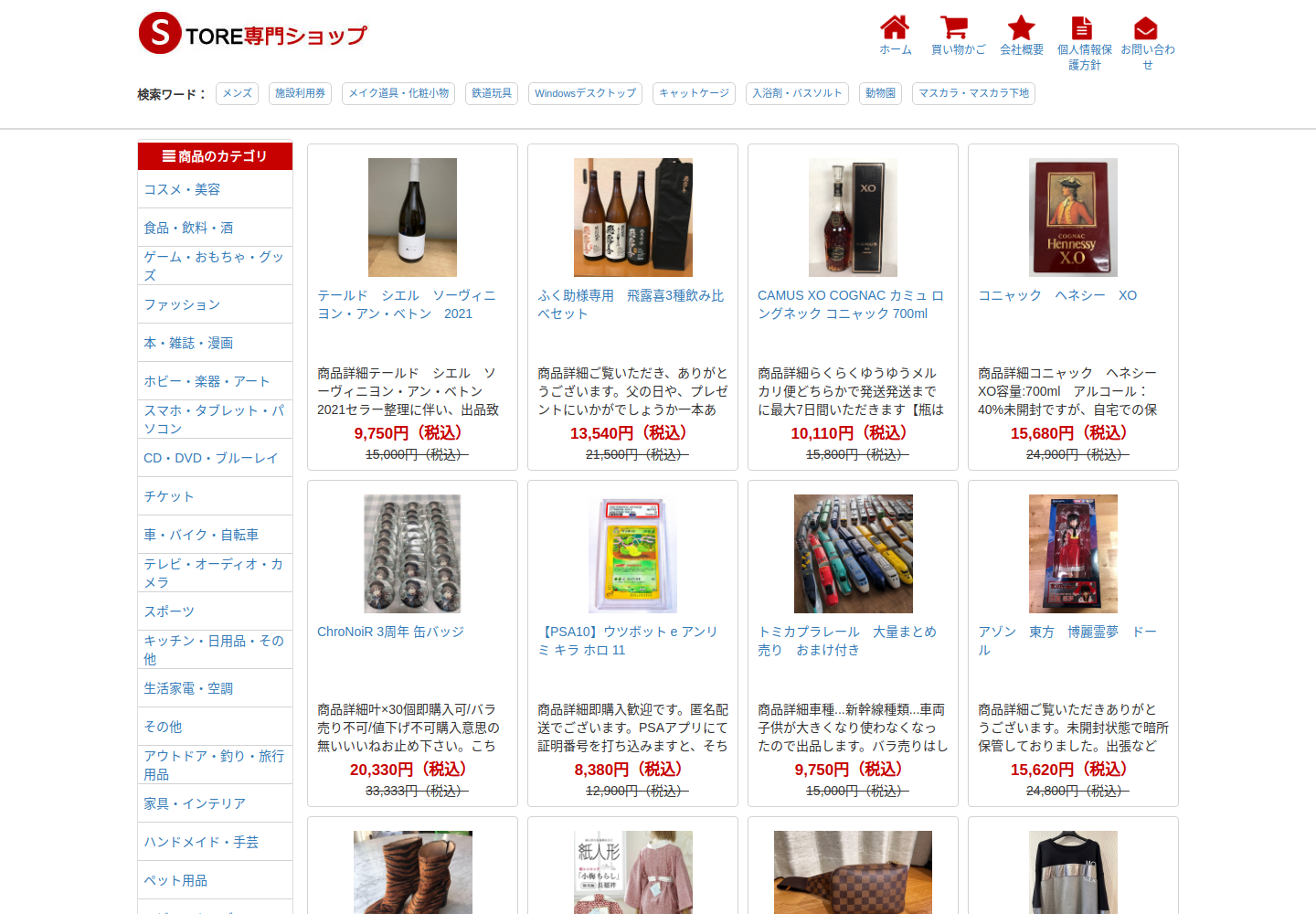Image resolution: width=1316 pixels, height=914 pixels.
Task: Click the company overview star icon
Action: pyautogui.click(x=1021, y=27)
